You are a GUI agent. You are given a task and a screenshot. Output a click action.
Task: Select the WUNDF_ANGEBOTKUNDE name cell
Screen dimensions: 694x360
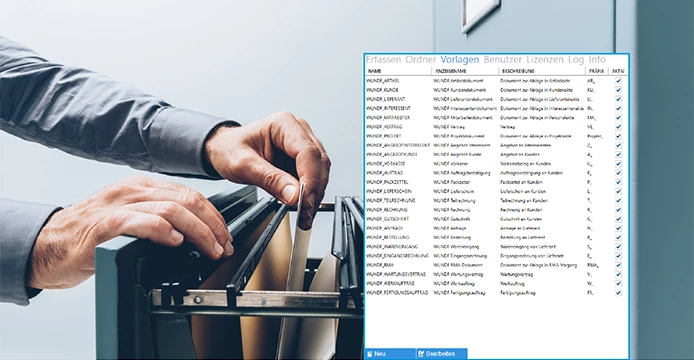click(x=392, y=155)
